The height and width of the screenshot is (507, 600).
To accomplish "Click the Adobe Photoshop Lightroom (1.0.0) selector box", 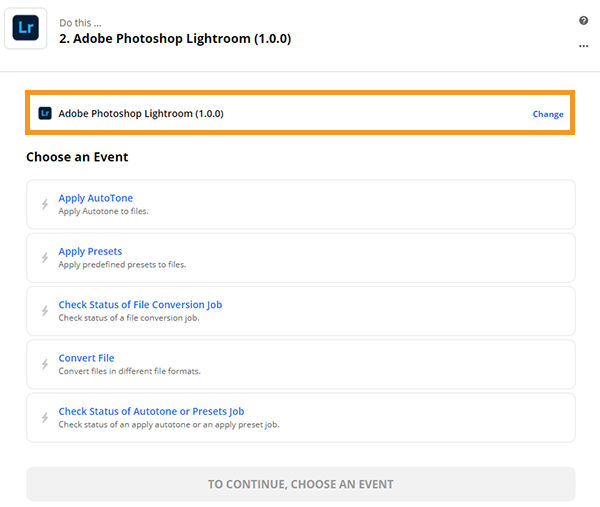I will 300,114.
